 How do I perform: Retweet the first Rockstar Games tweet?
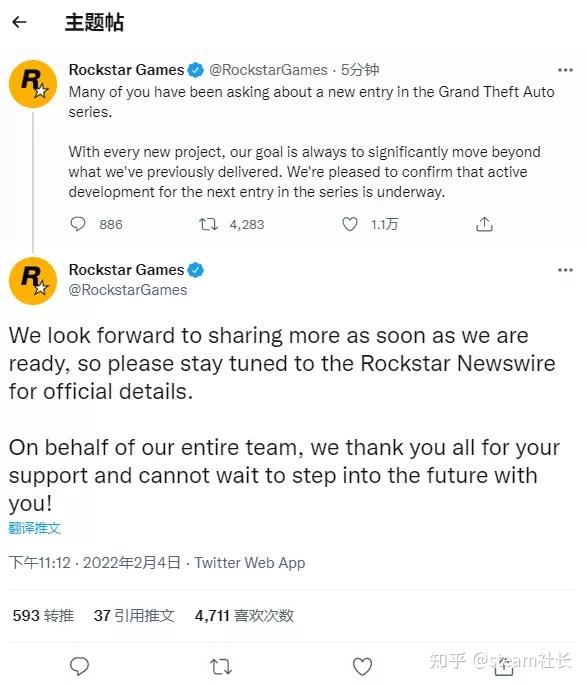tap(208, 225)
